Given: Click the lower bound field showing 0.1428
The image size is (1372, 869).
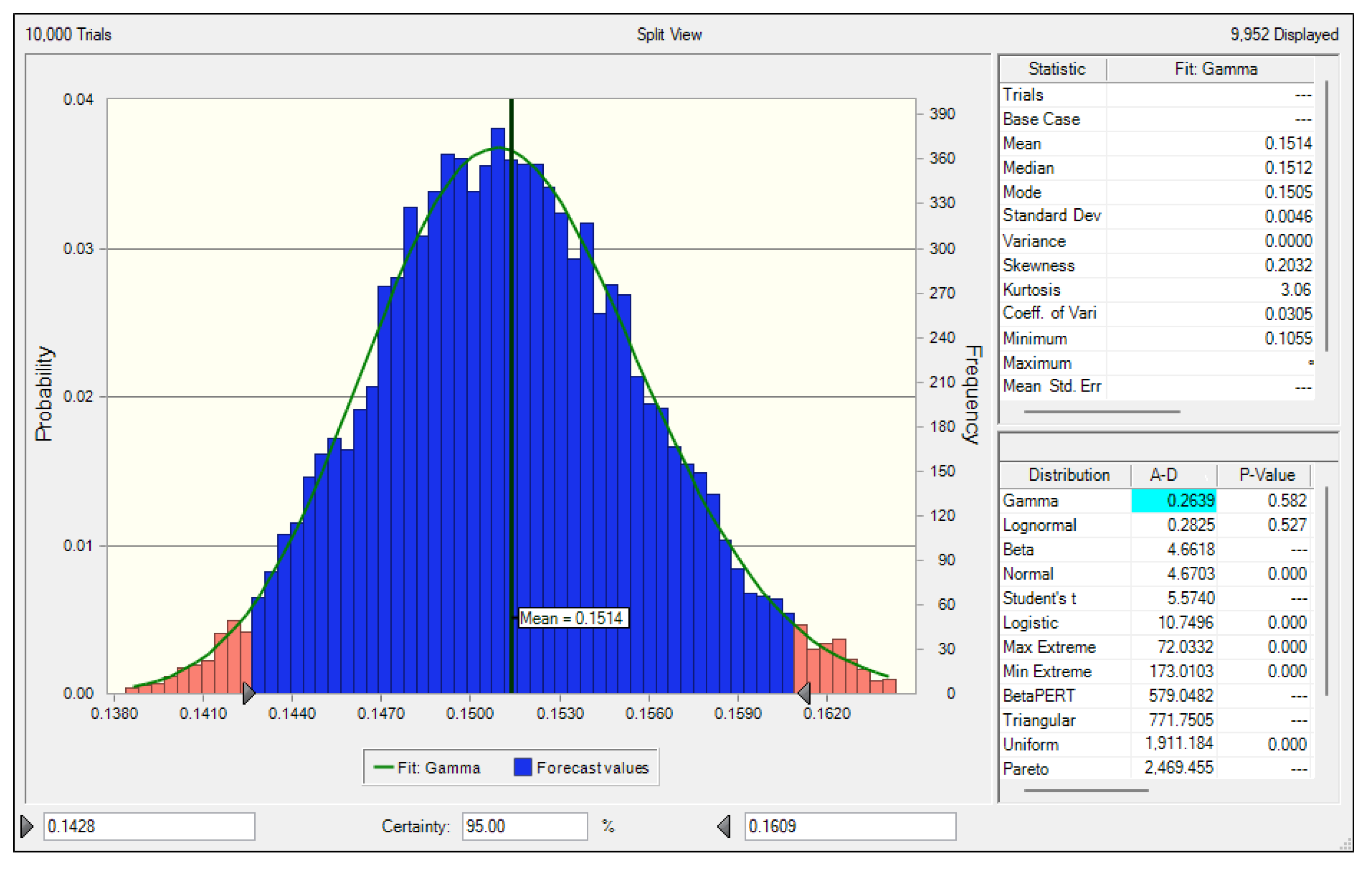Looking at the screenshot, I should 149,826.
